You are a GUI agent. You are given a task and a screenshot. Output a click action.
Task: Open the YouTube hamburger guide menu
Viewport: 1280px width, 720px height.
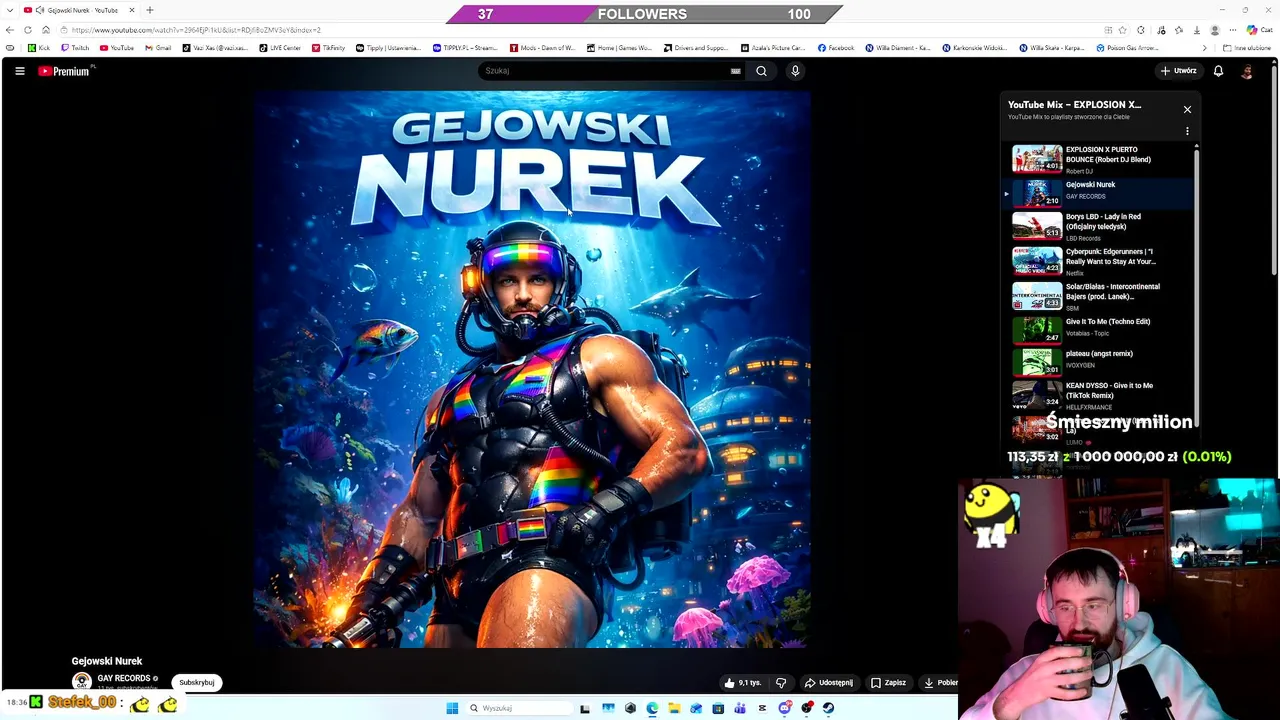tap(19, 71)
